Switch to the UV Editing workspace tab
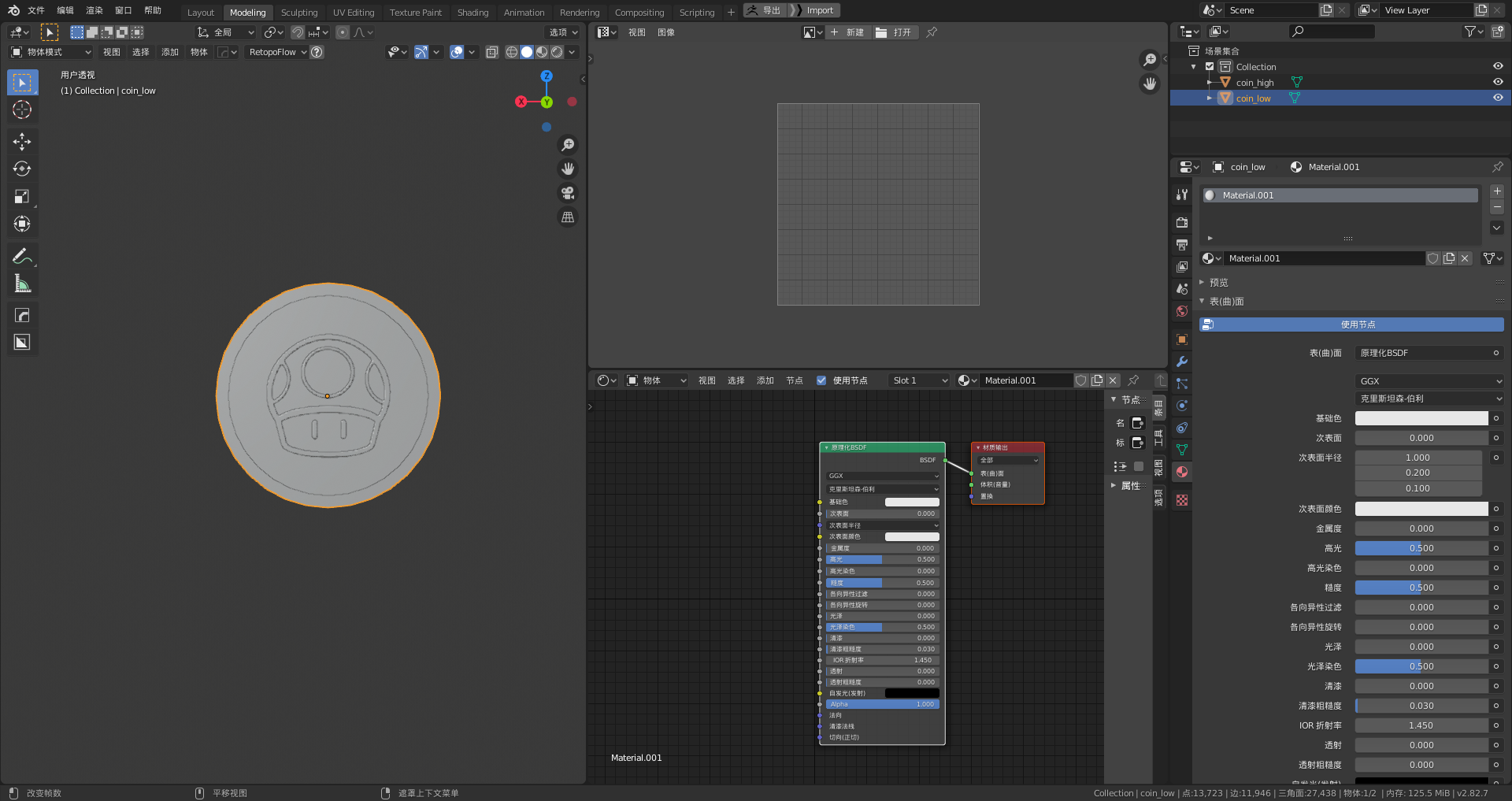 point(354,13)
